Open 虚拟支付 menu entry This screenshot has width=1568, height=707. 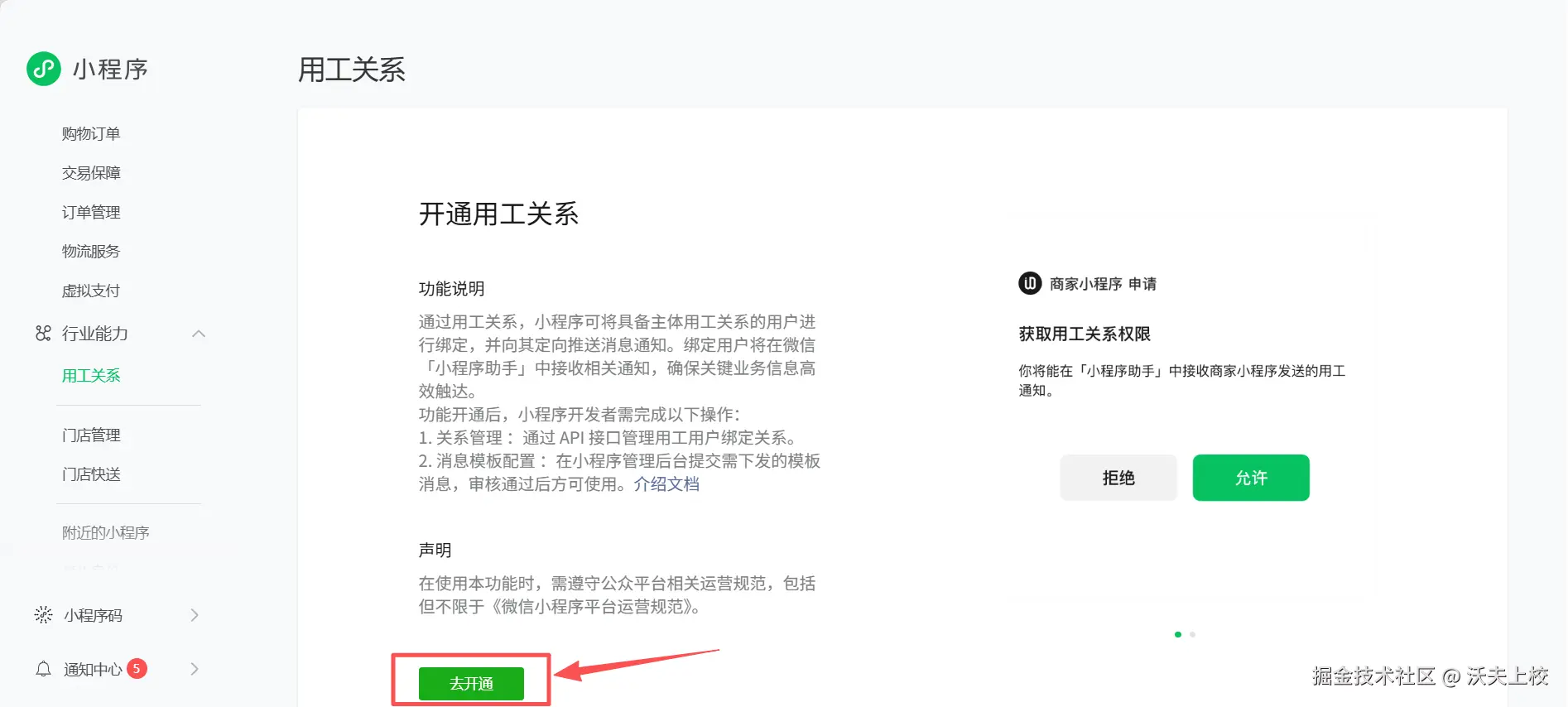(91, 291)
